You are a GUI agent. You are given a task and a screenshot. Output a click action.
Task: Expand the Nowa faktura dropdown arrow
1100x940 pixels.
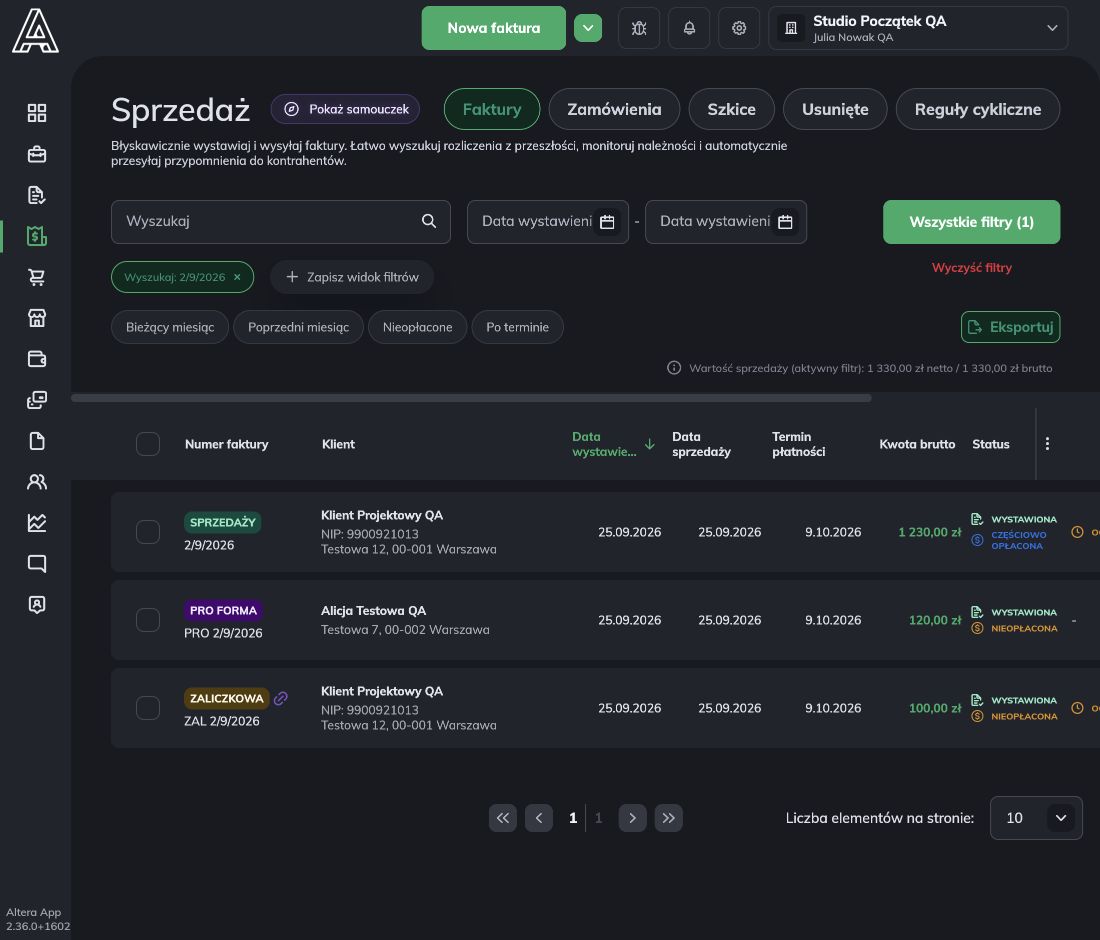pos(588,28)
